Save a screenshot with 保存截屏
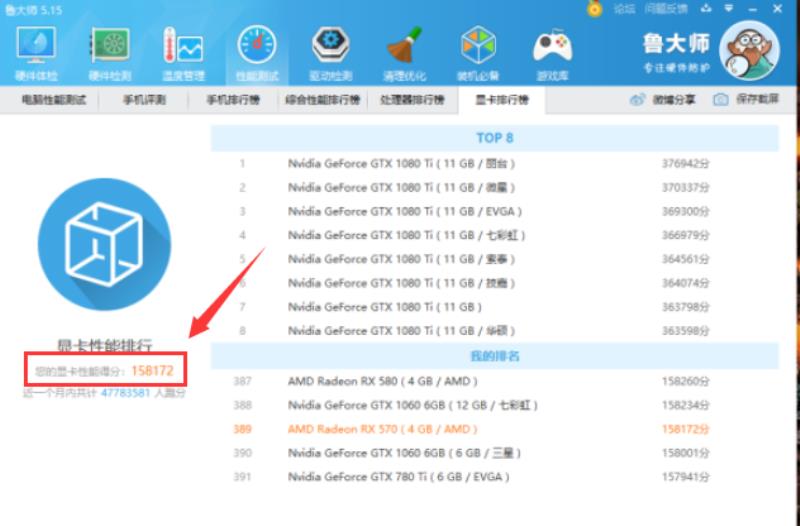Image resolution: width=800 pixels, height=526 pixels. click(x=746, y=99)
